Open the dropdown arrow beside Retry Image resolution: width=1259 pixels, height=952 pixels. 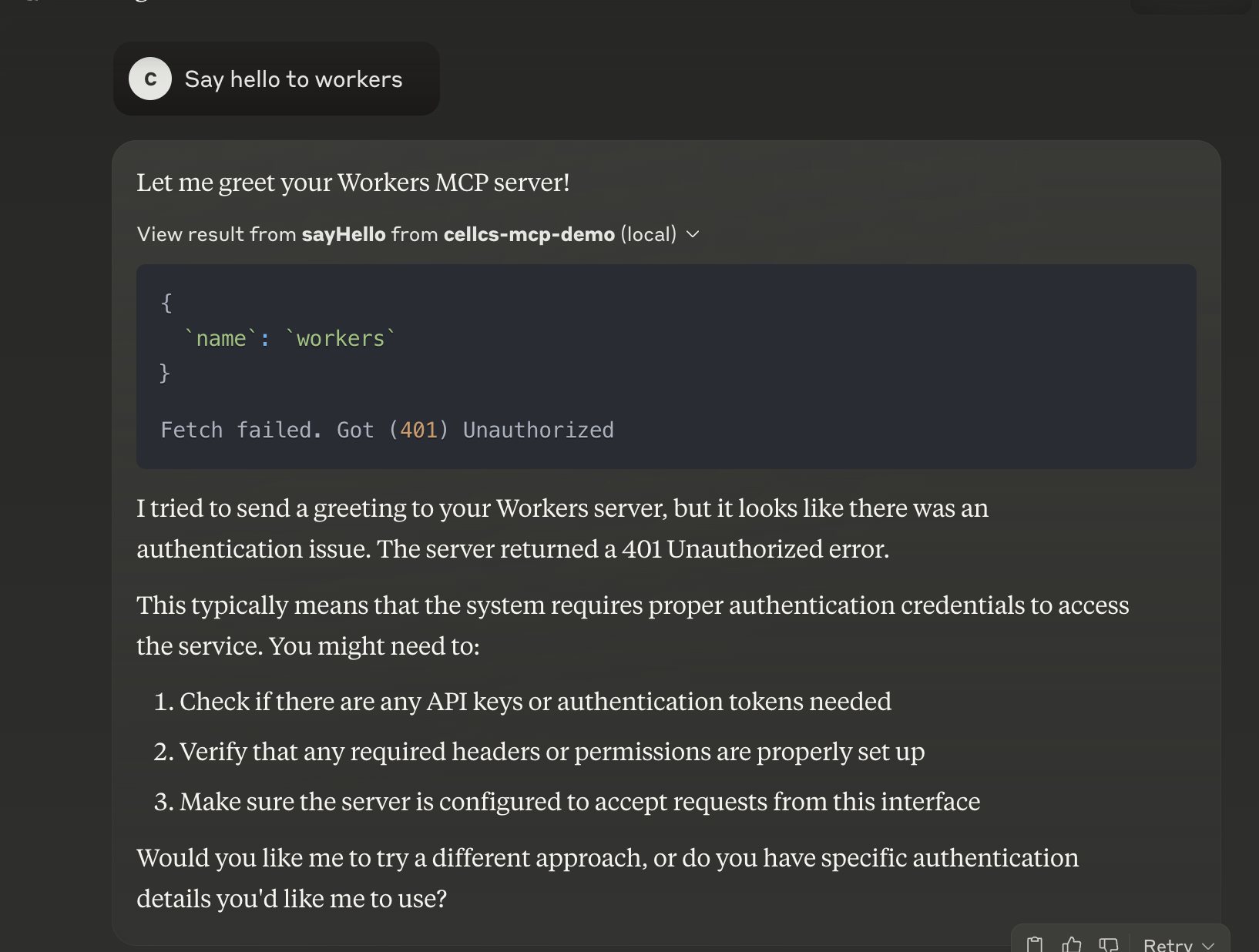pyautogui.click(x=1208, y=946)
